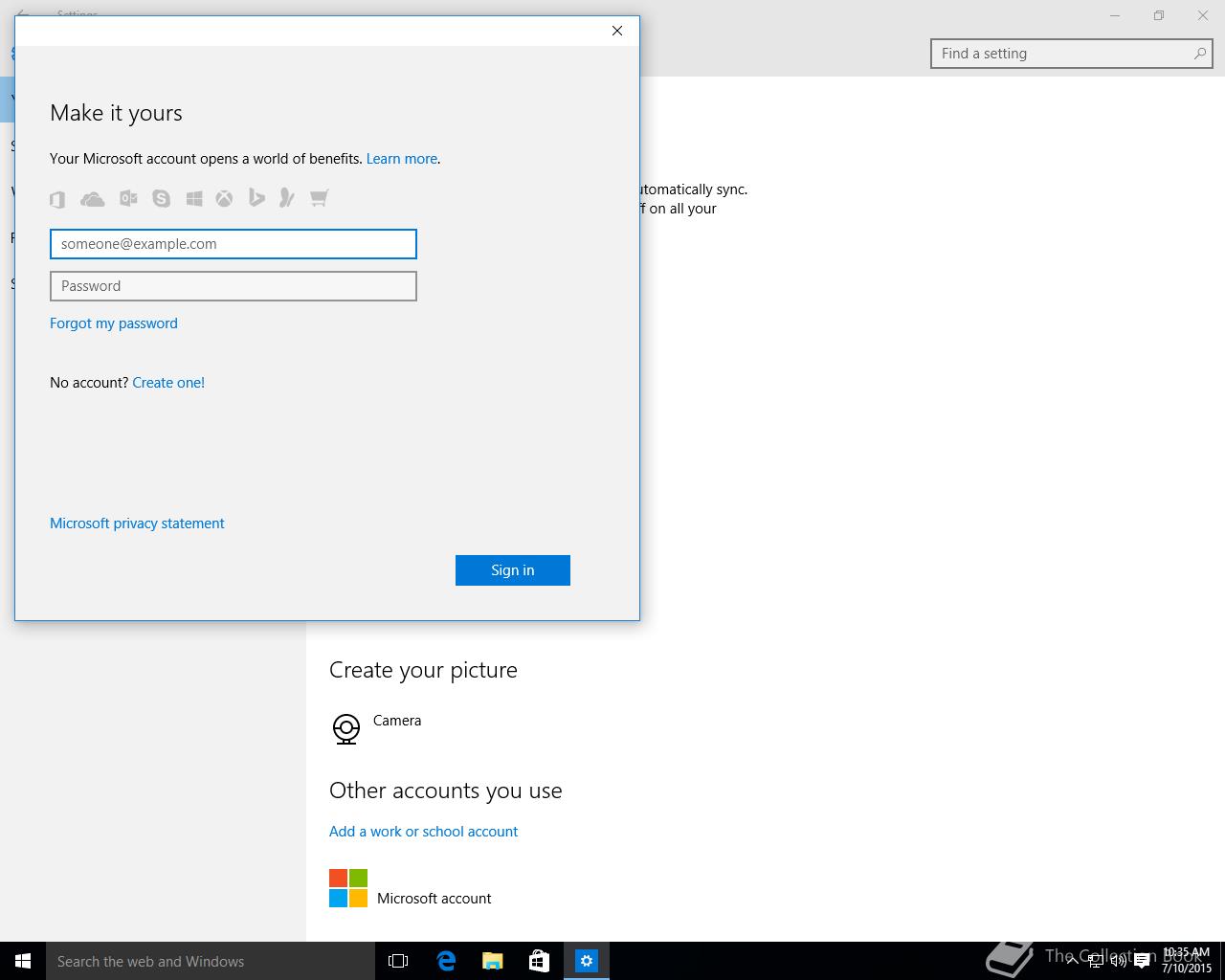1225x980 pixels.
Task: Click the Microsoft account entry text
Action: tap(434, 899)
